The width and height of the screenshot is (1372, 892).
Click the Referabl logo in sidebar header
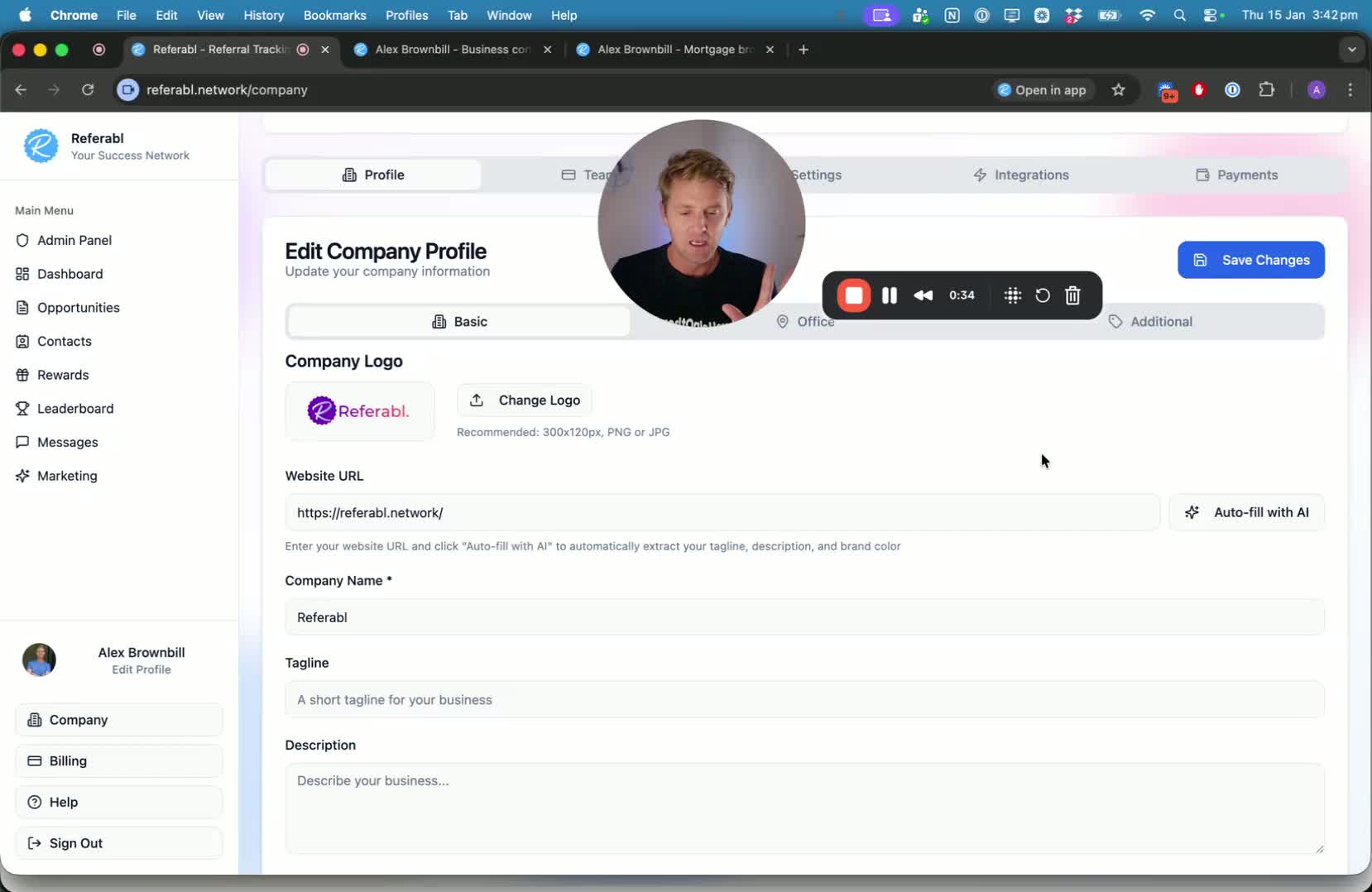point(41,146)
